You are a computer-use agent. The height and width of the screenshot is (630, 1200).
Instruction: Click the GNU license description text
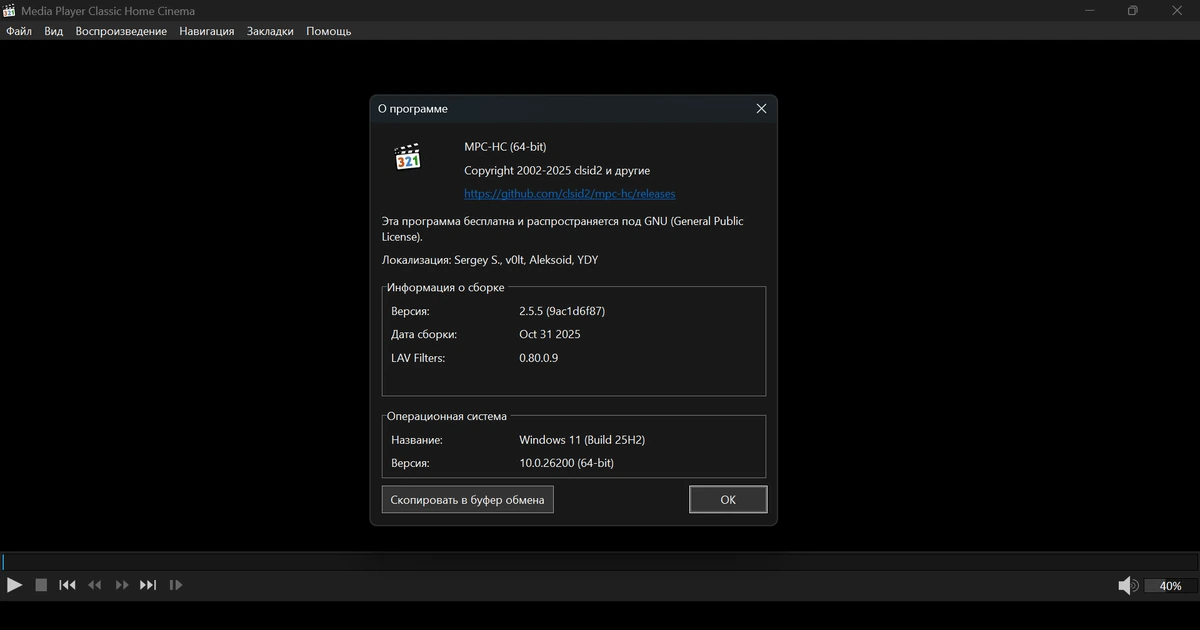(563, 229)
